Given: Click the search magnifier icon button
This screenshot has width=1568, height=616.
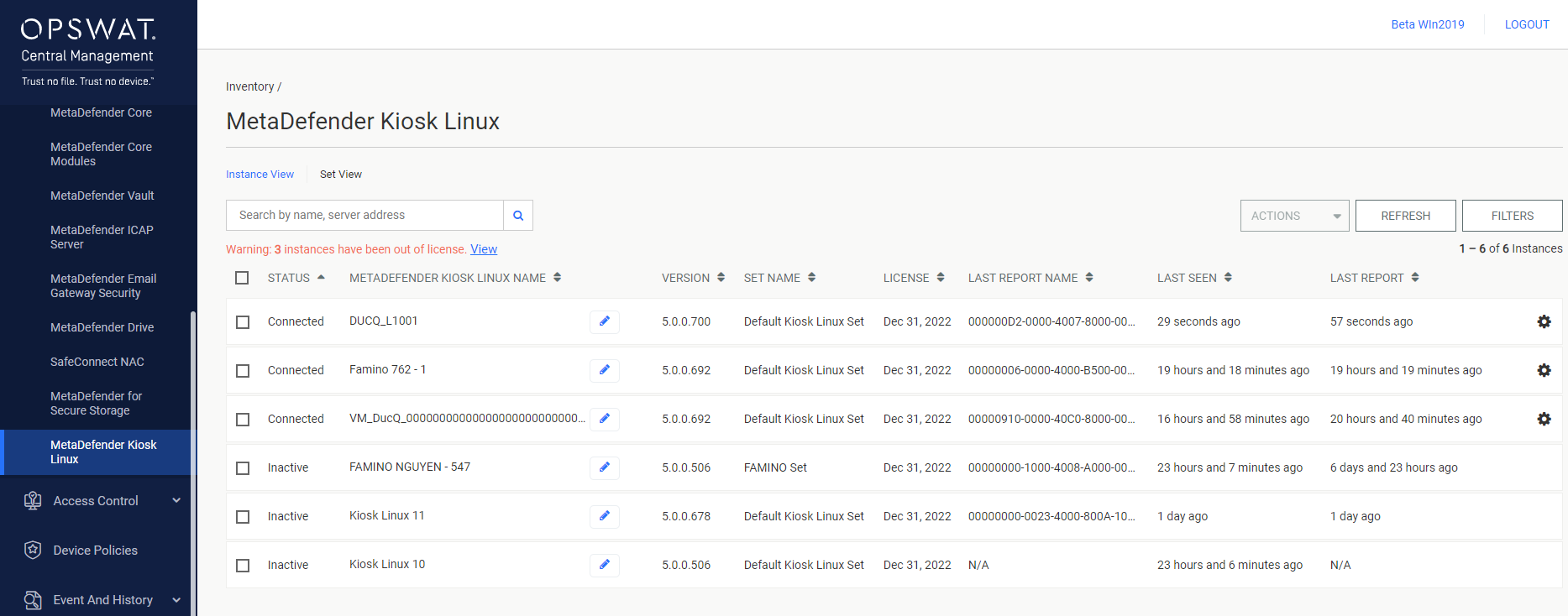Looking at the screenshot, I should (x=518, y=216).
